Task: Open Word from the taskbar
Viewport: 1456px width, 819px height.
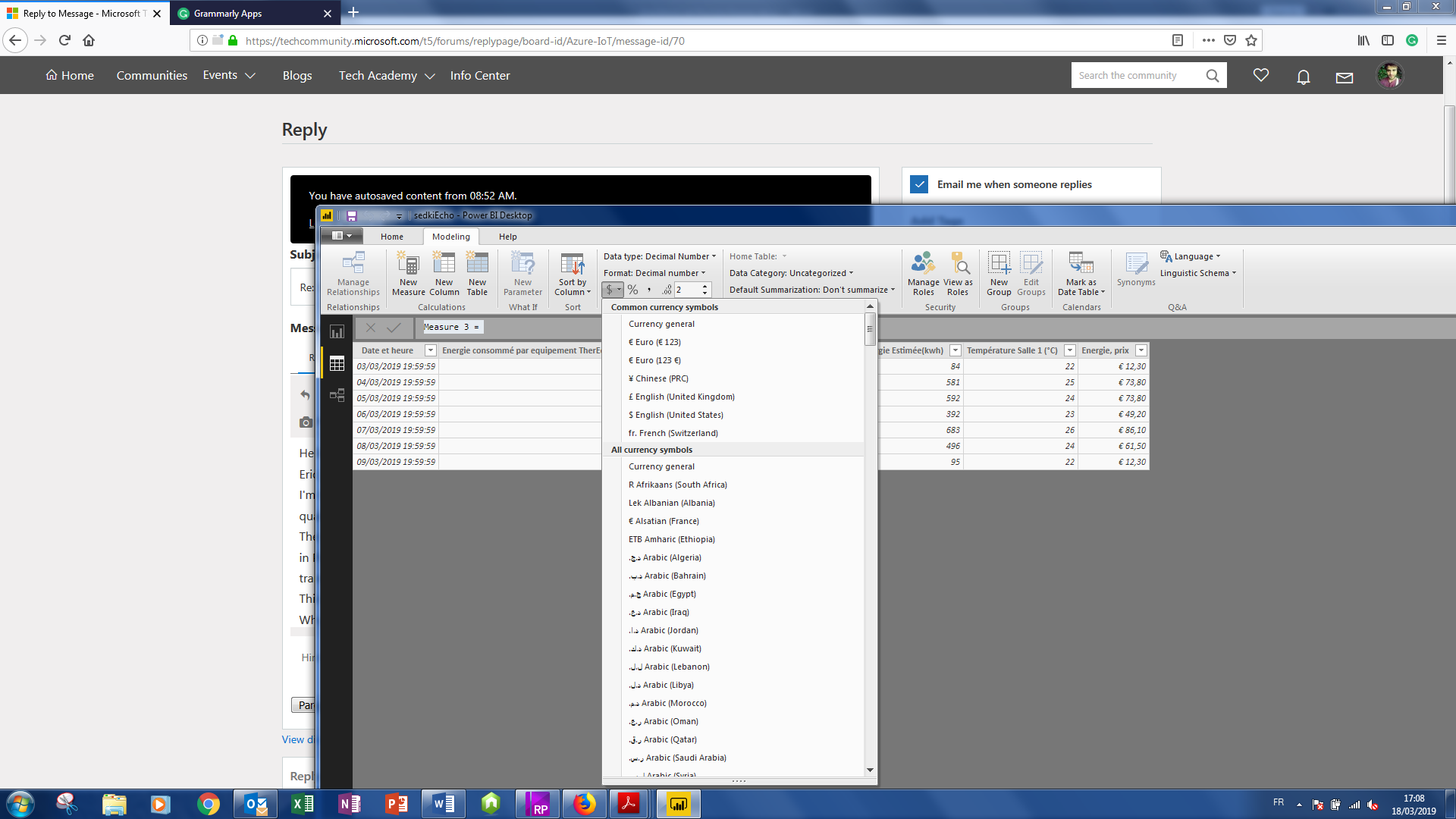Action: (x=444, y=804)
